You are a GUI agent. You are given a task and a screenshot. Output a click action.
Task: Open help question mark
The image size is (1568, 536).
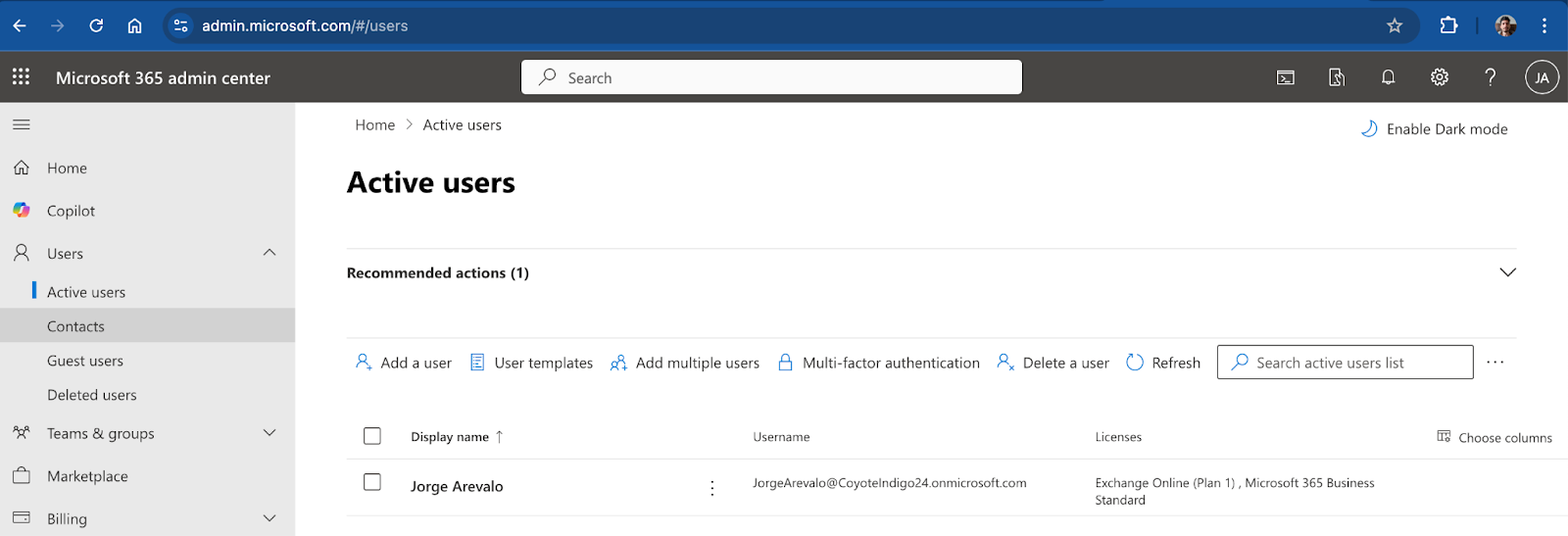point(1491,77)
